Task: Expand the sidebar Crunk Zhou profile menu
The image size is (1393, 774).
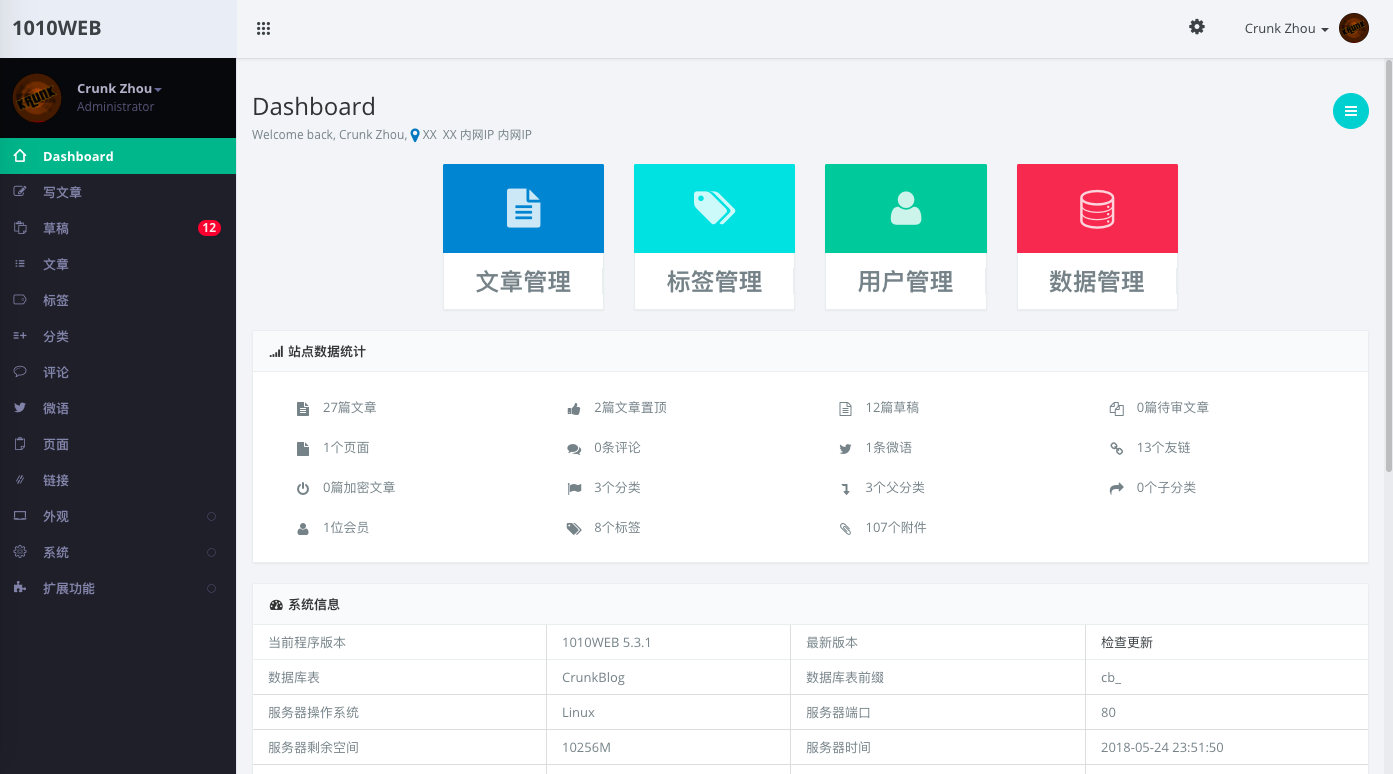Action: (119, 89)
